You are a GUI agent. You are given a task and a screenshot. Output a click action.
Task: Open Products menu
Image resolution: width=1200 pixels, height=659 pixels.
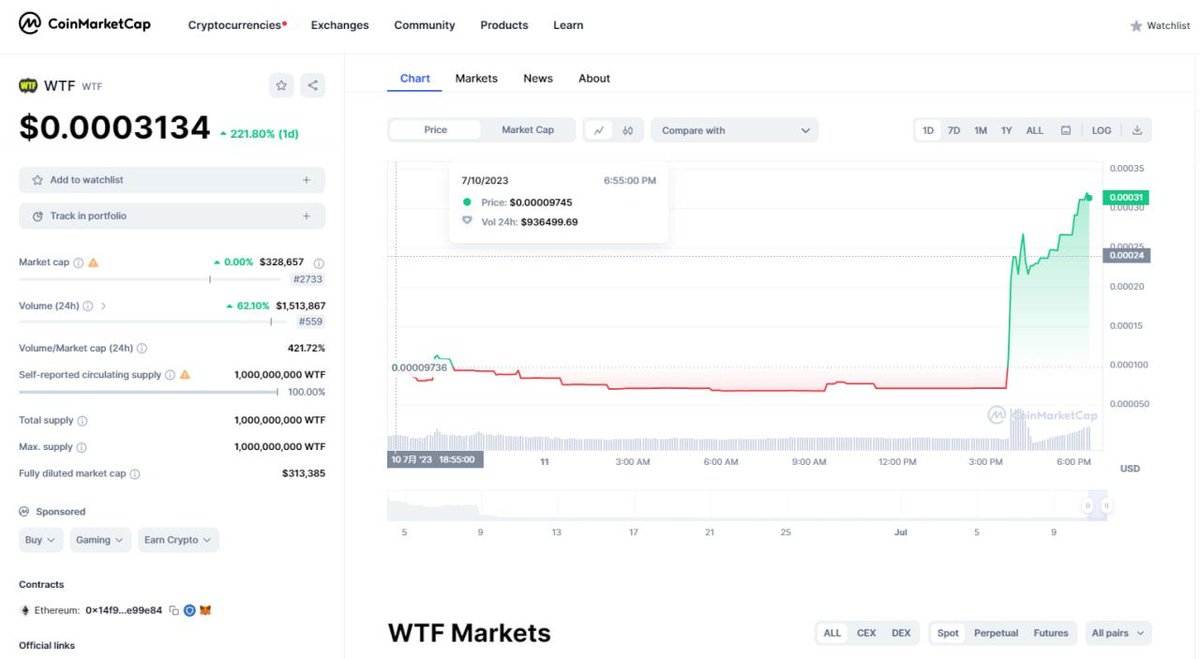pyautogui.click(x=504, y=25)
